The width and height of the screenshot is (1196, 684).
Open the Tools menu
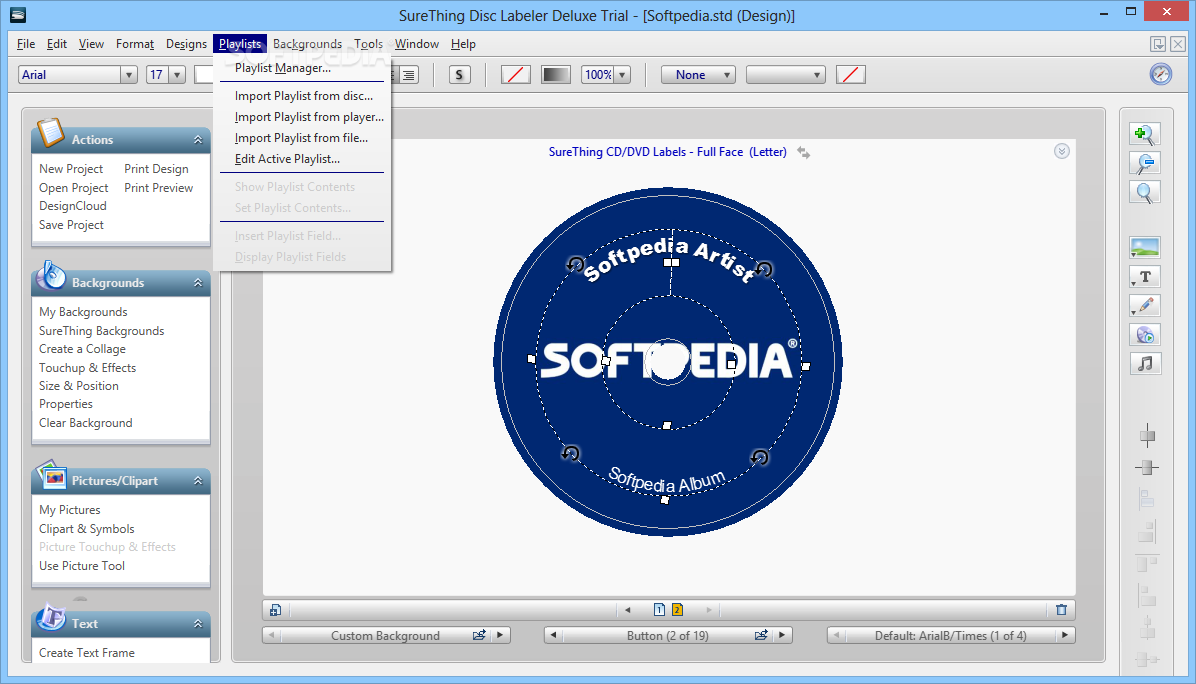[368, 44]
